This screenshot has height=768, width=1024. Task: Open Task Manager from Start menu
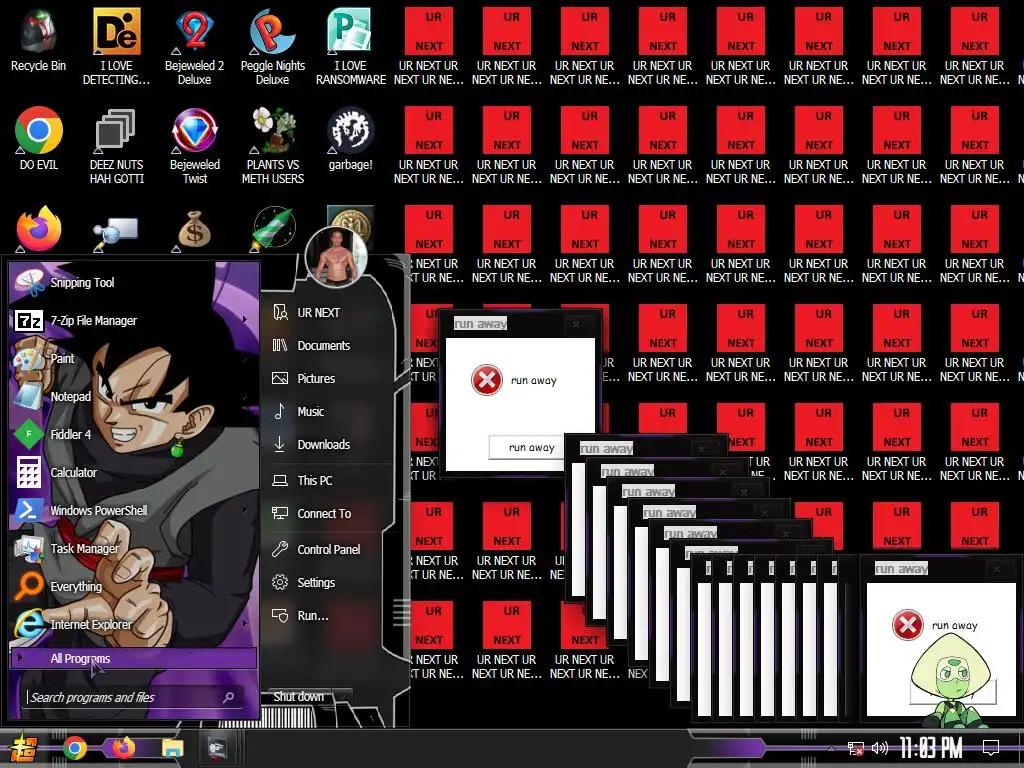pos(133,549)
